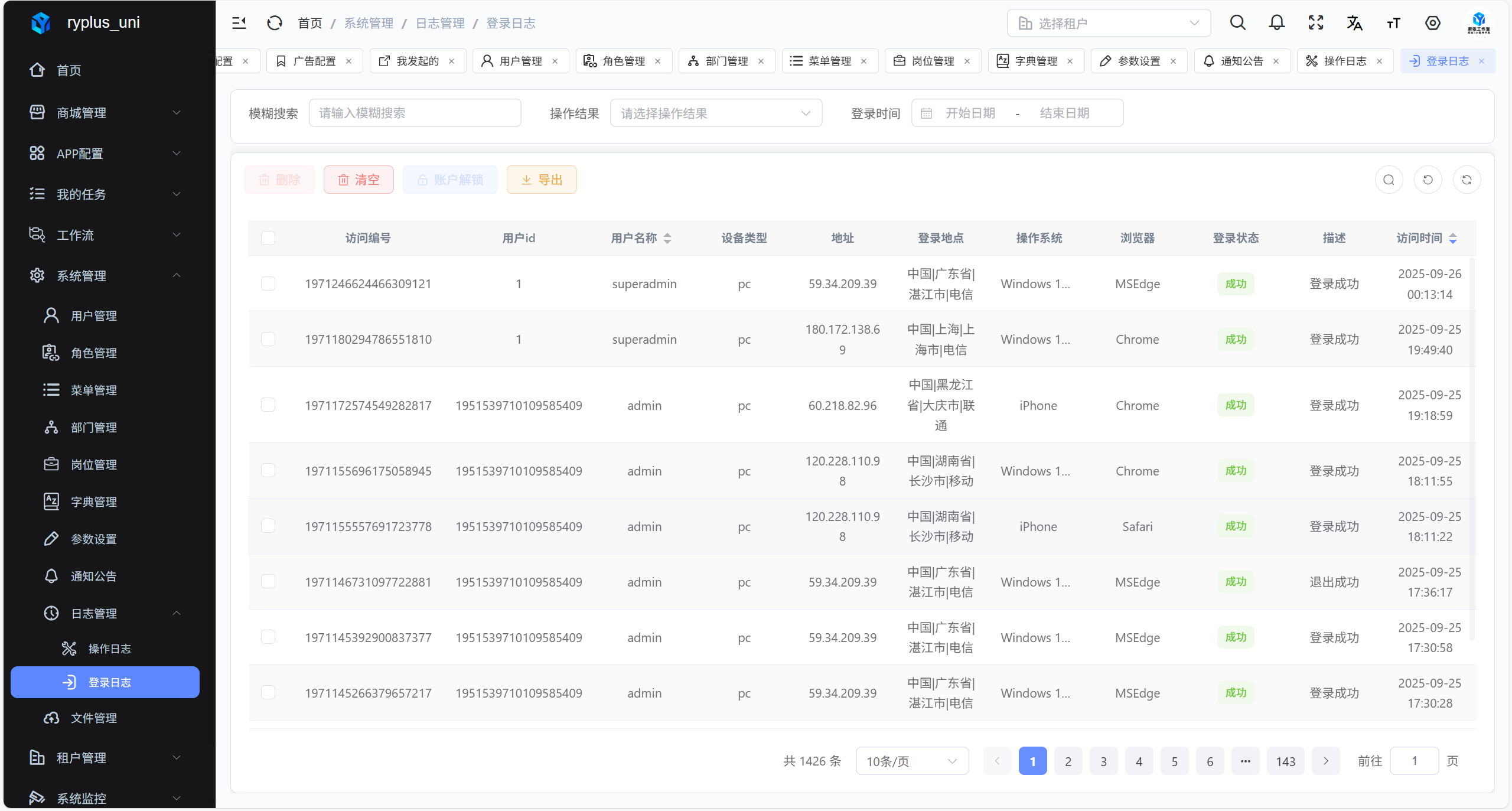The image size is (1512, 811).
Task: Select the row checkbox for 59.34.209.39 superadmin
Action: pos(268,284)
